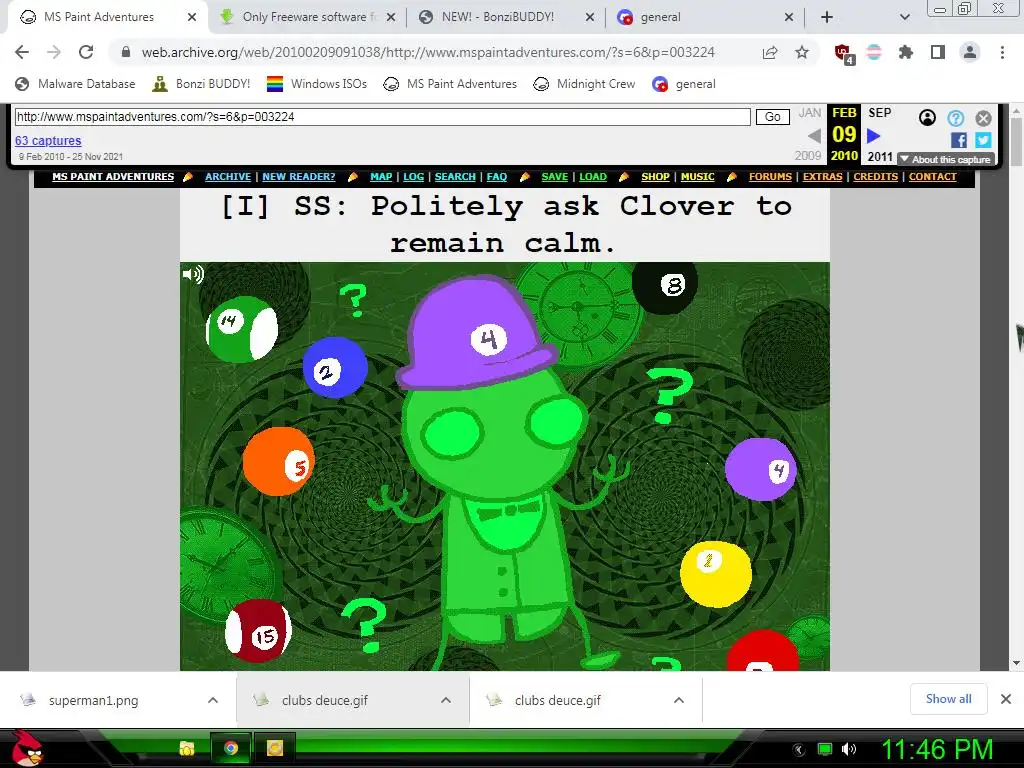Image resolution: width=1024 pixels, height=768 pixels.
Task: Open the Windows ISOs bookmark
Action: point(317,84)
